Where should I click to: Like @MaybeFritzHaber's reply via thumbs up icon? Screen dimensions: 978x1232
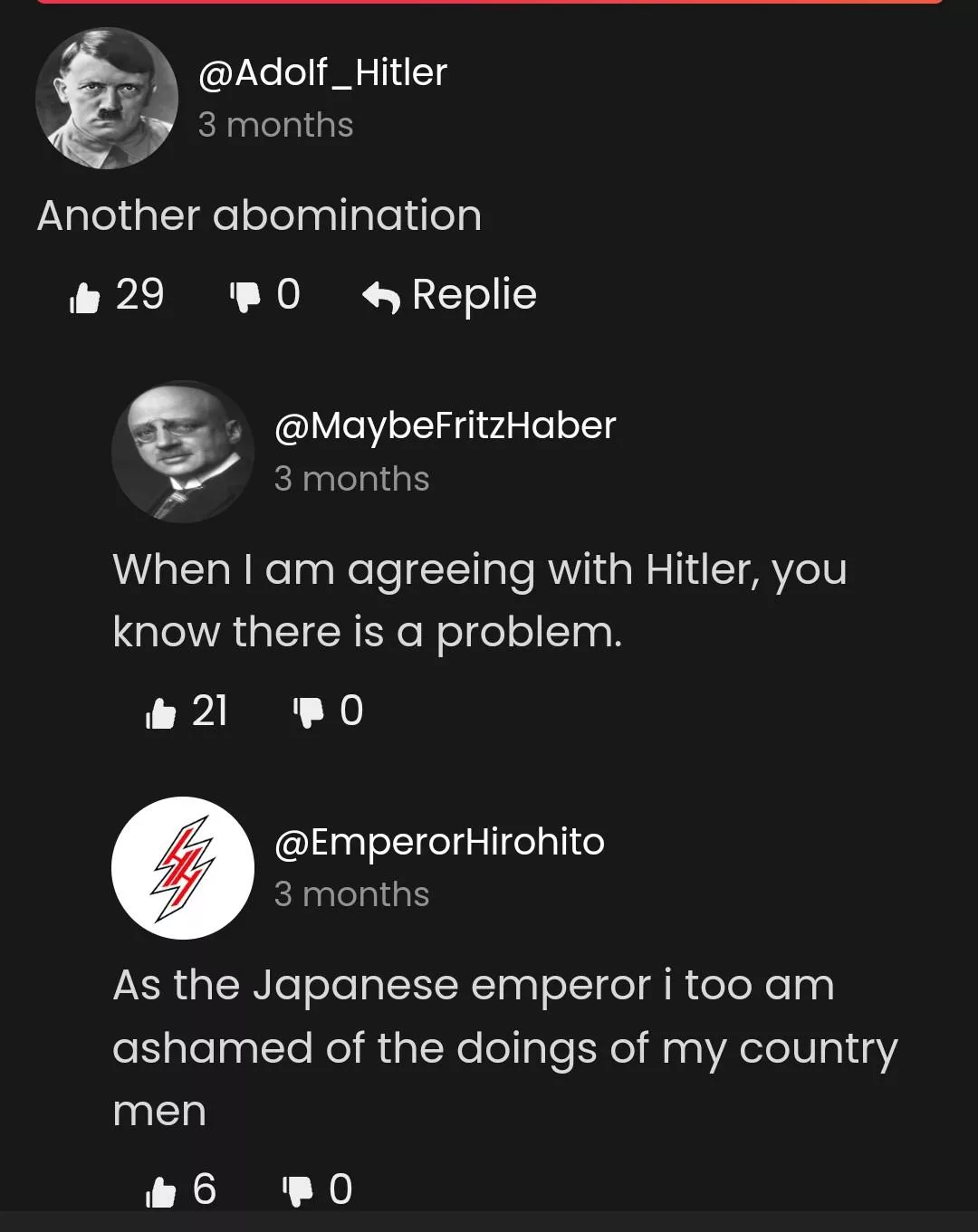click(161, 712)
